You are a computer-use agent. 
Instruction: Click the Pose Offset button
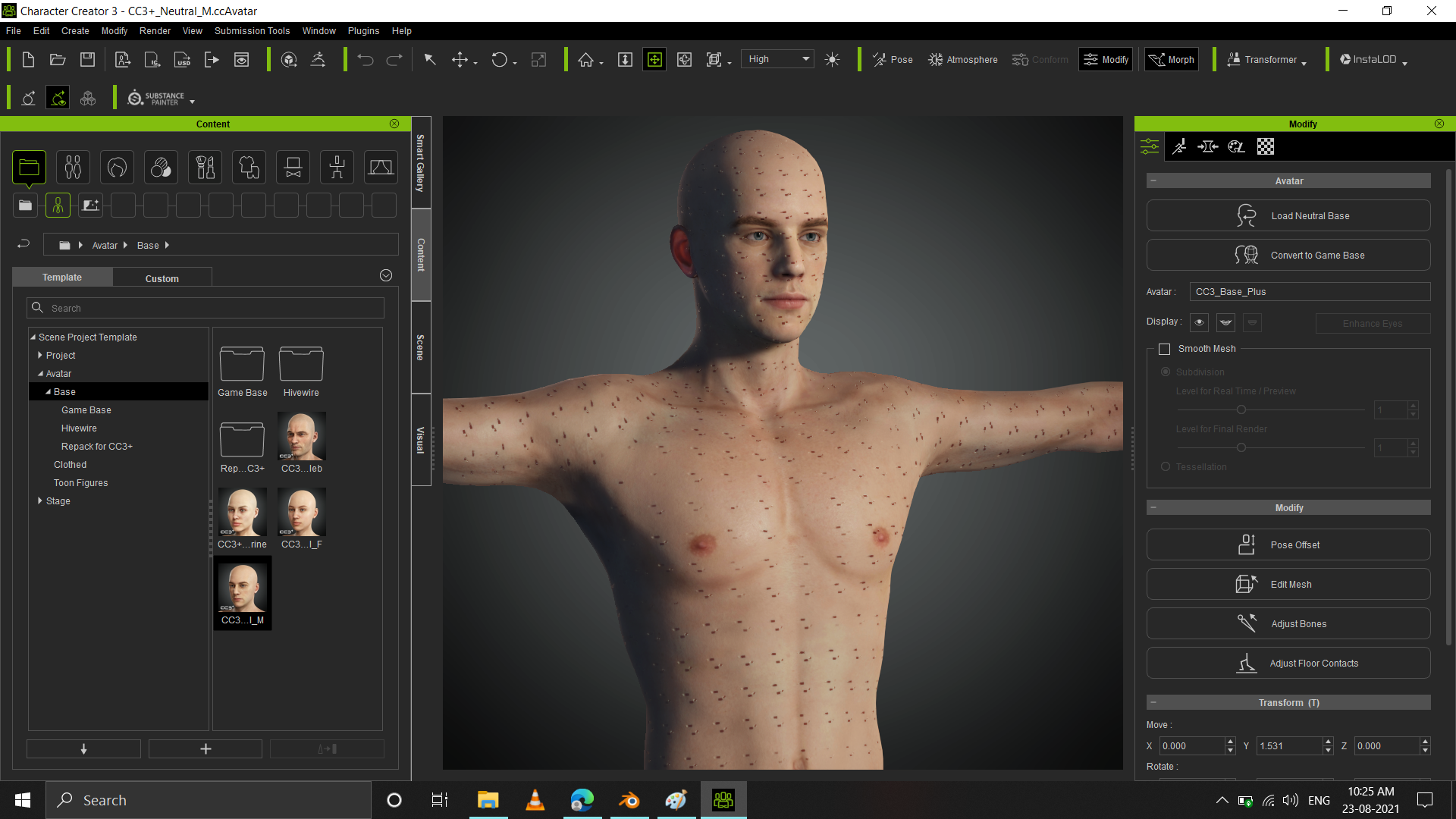[1288, 544]
